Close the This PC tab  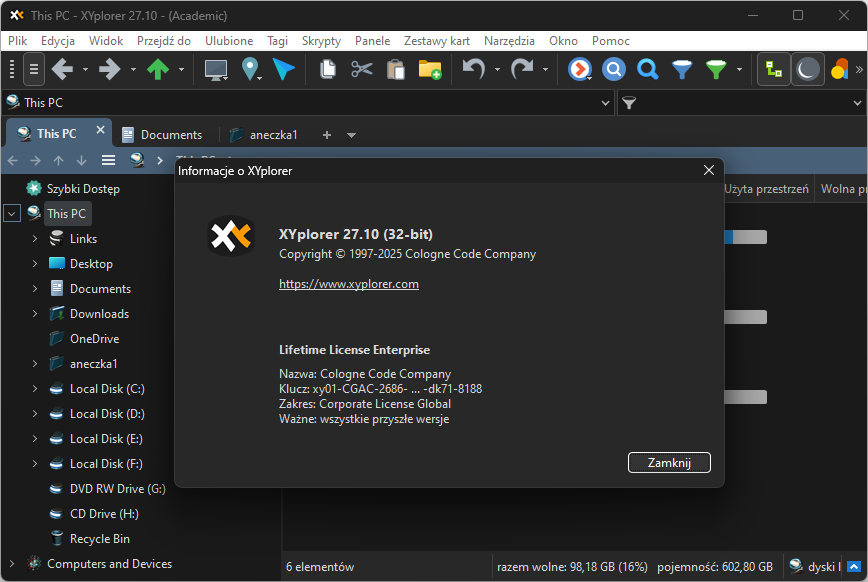pos(100,130)
